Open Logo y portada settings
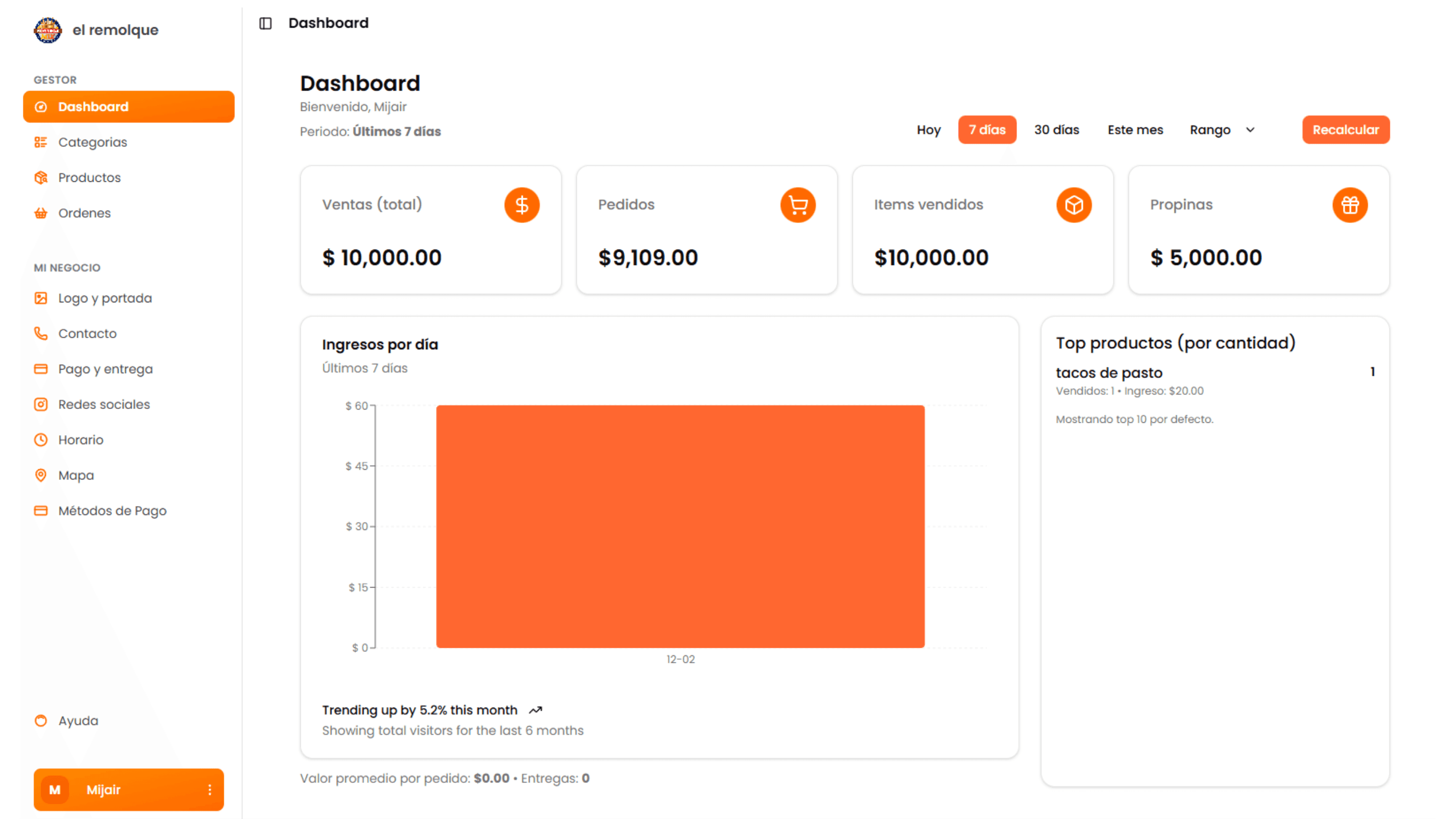The height and width of the screenshot is (819, 1456). [104, 298]
